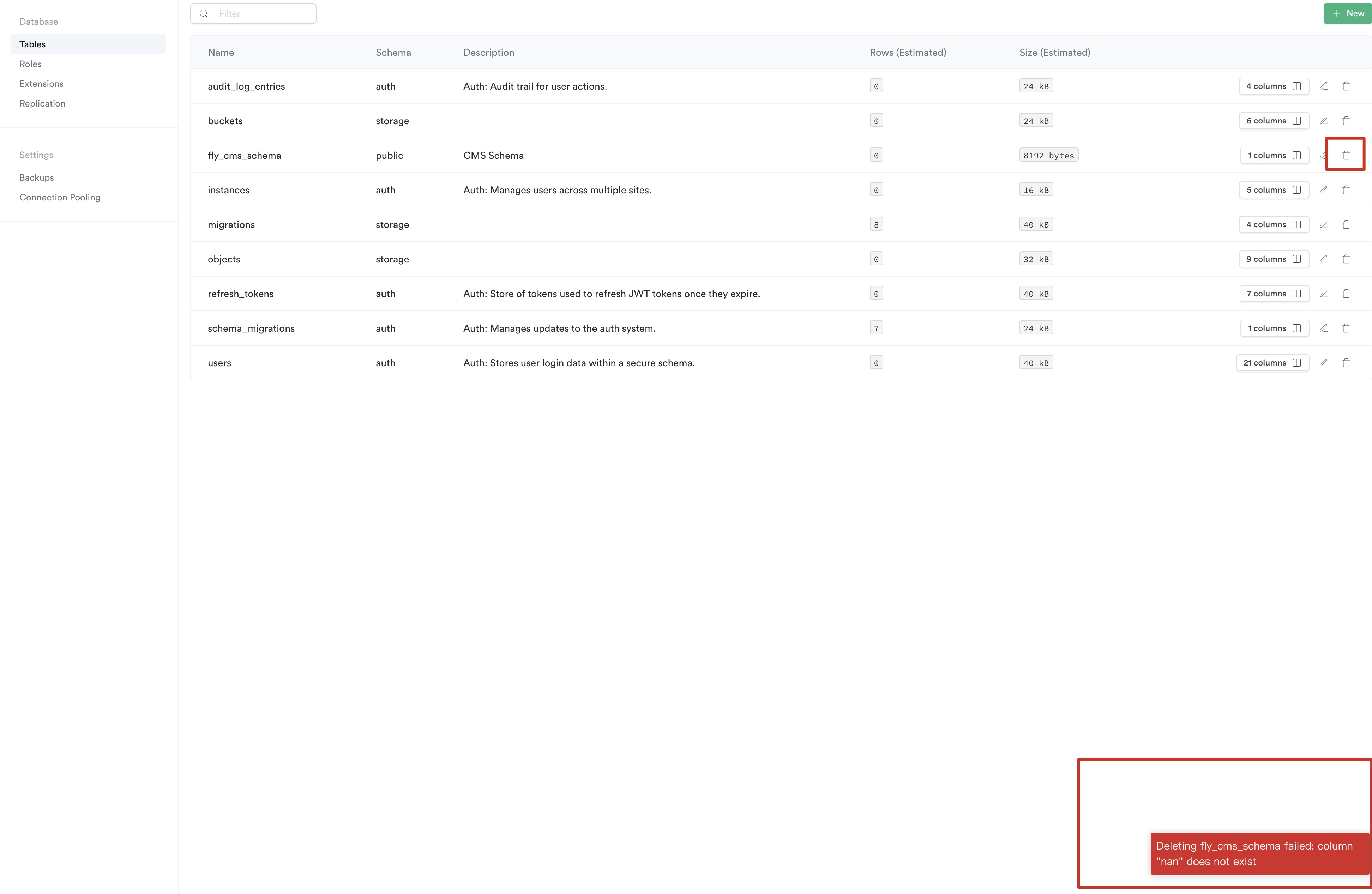The image size is (1372, 894).
Task: Delete the schema_migrations table via trash icon
Action: point(1346,328)
